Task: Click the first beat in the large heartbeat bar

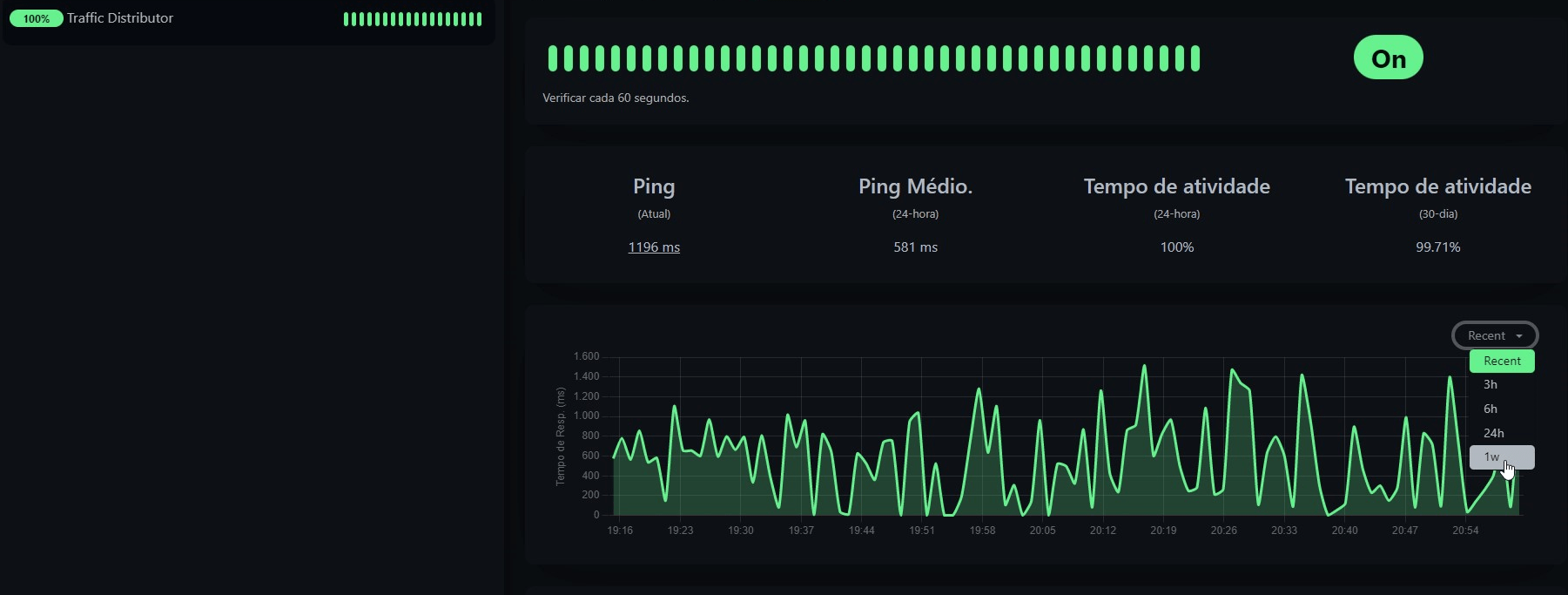Action: coord(553,58)
